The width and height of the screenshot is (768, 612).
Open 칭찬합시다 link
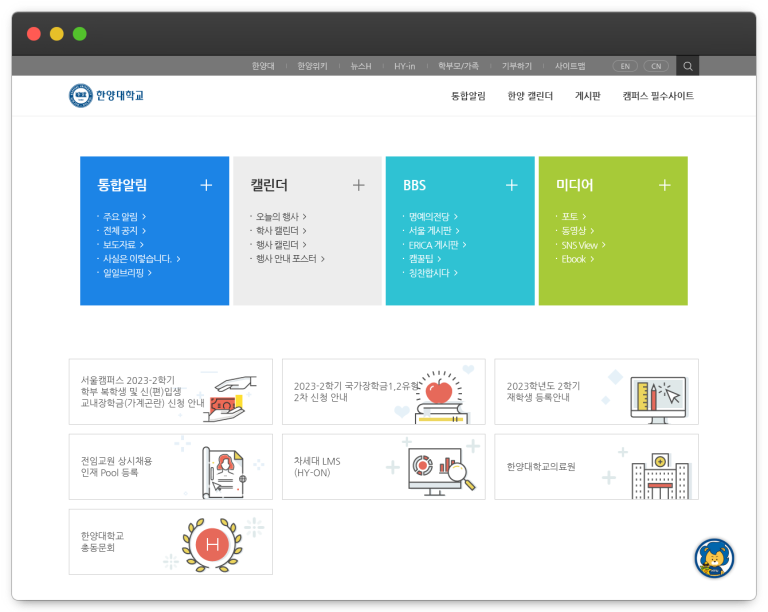(433, 273)
